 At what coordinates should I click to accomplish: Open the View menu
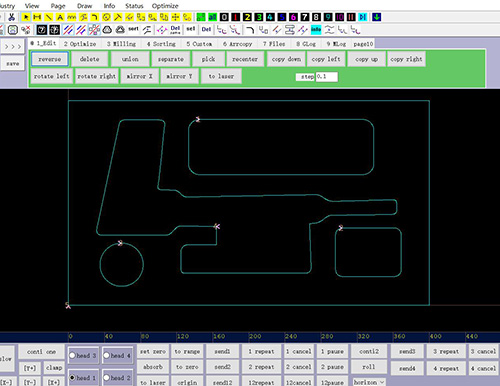point(32,6)
